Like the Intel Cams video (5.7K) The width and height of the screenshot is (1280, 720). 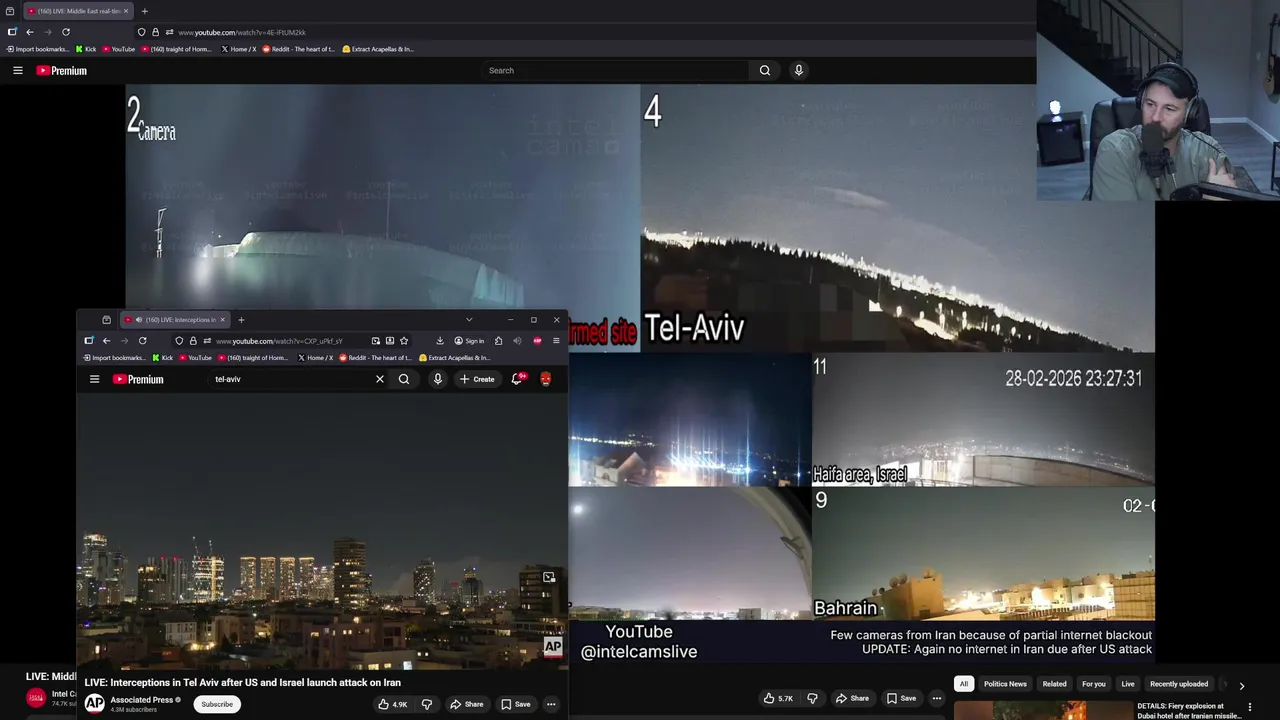pyautogui.click(x=778, y=698)
